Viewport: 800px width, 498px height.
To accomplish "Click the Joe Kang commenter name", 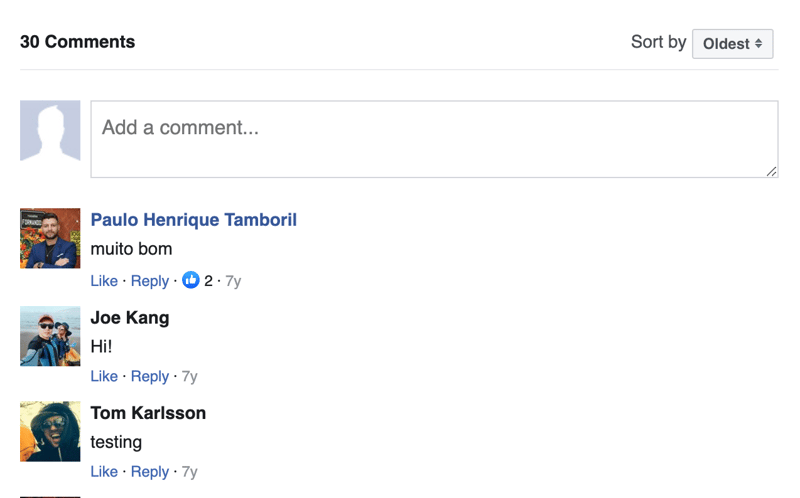I will point(130,318).
